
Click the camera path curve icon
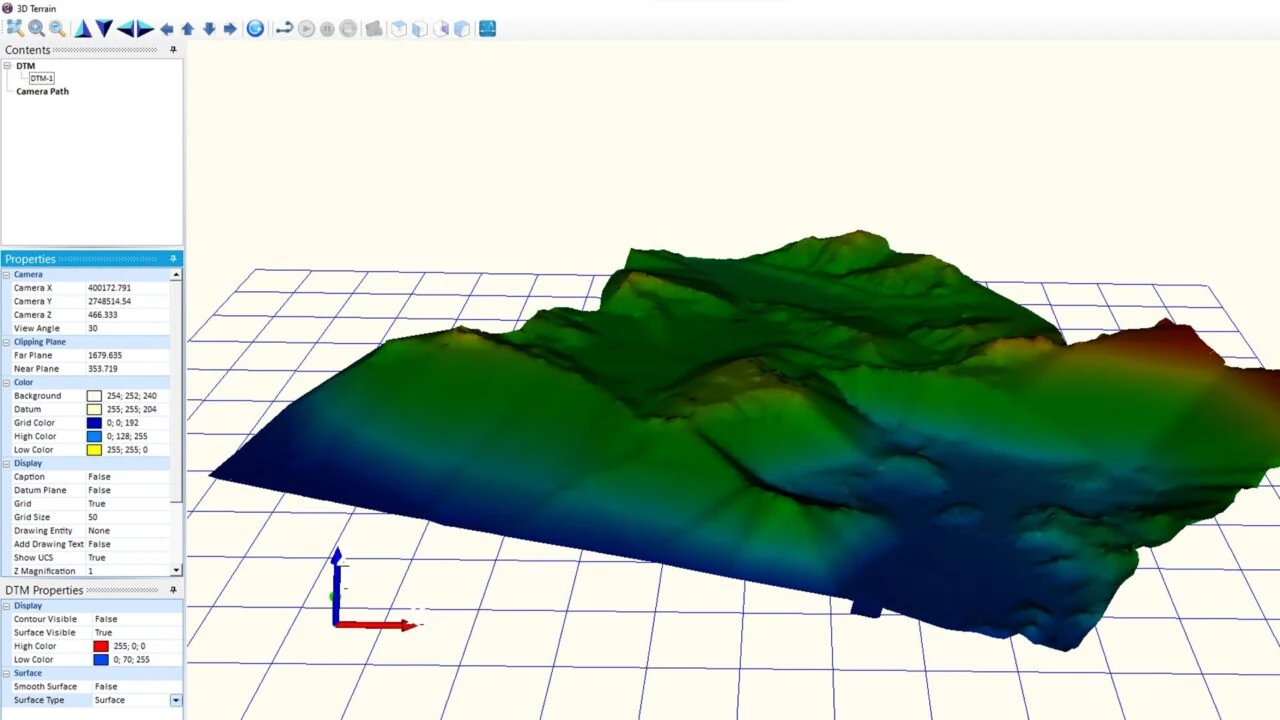tap(284, 29)
